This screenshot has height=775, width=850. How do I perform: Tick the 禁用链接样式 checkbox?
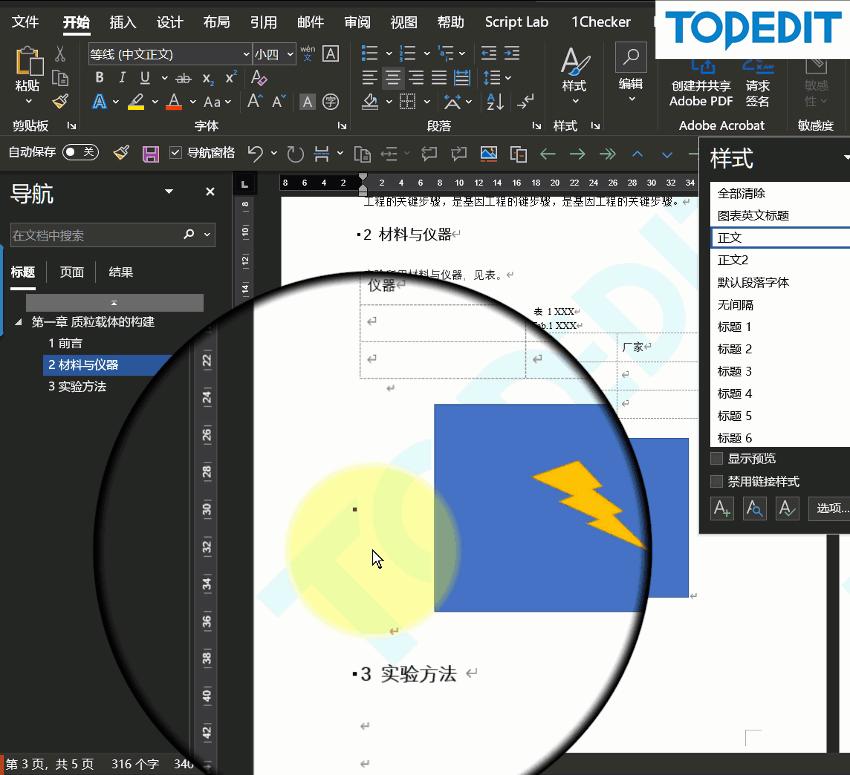pyautogui.click(x=716, y=482)
